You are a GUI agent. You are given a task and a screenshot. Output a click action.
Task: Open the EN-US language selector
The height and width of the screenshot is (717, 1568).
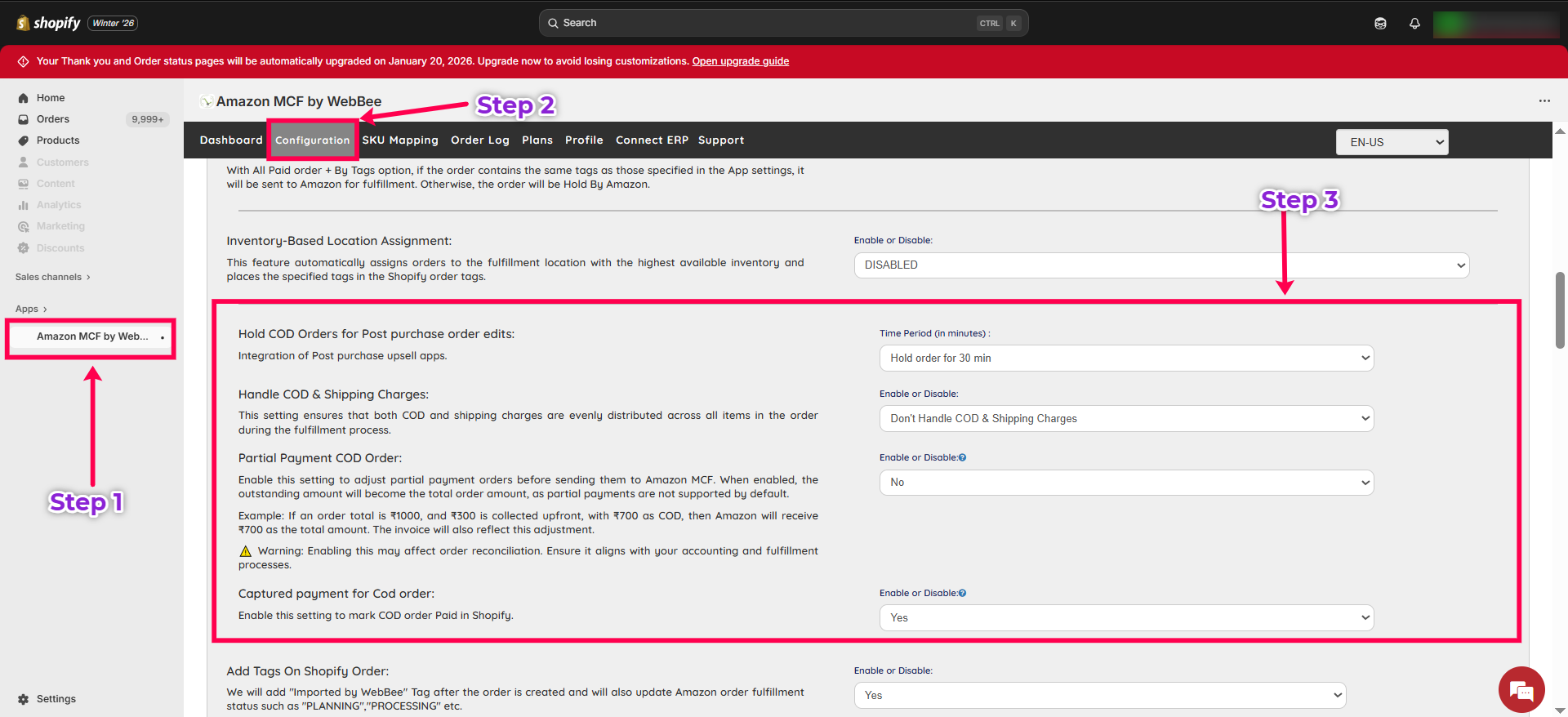(x=1392, y=142)
